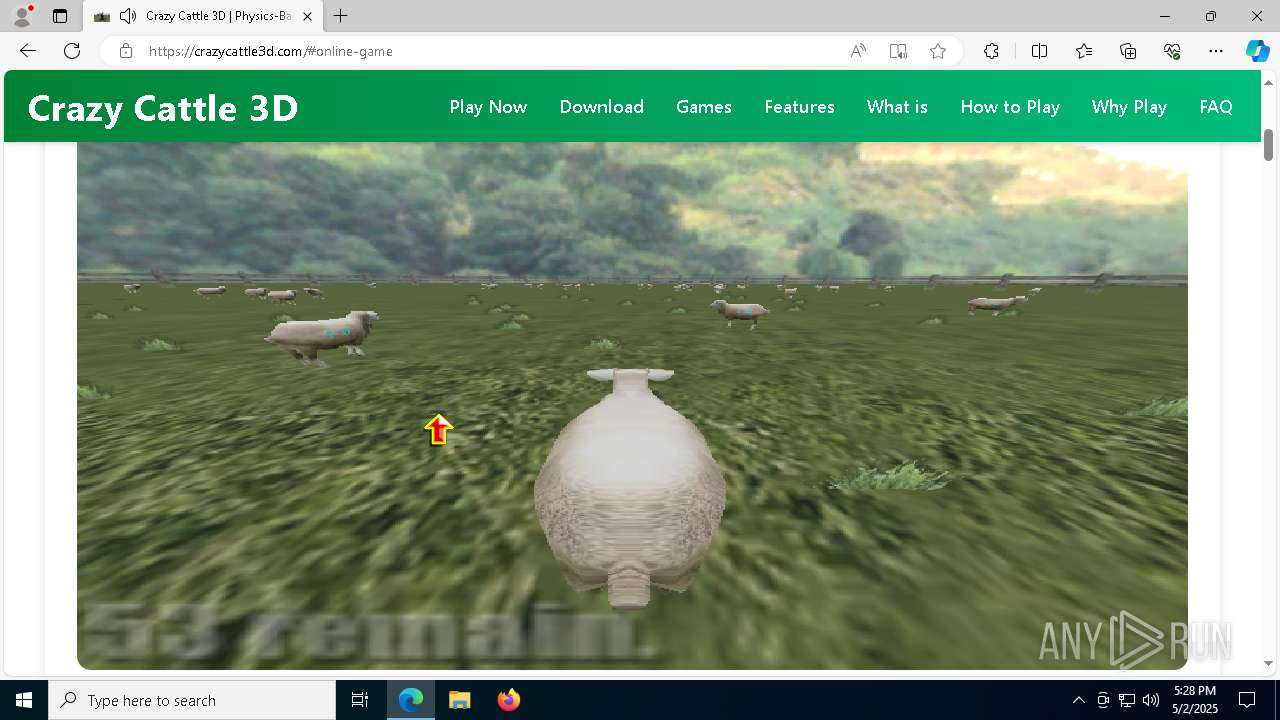Close the Crazy Cattle 3D tab

[x=307, y=16]
